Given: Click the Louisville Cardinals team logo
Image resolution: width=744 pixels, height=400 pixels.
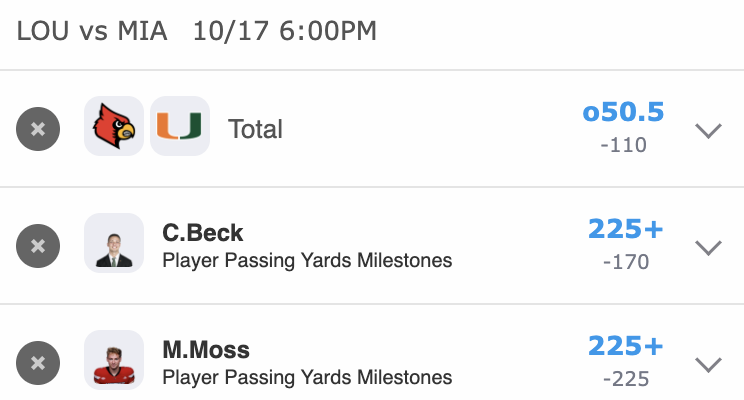Looking at the screenshot, I should [x=114, y=126].
